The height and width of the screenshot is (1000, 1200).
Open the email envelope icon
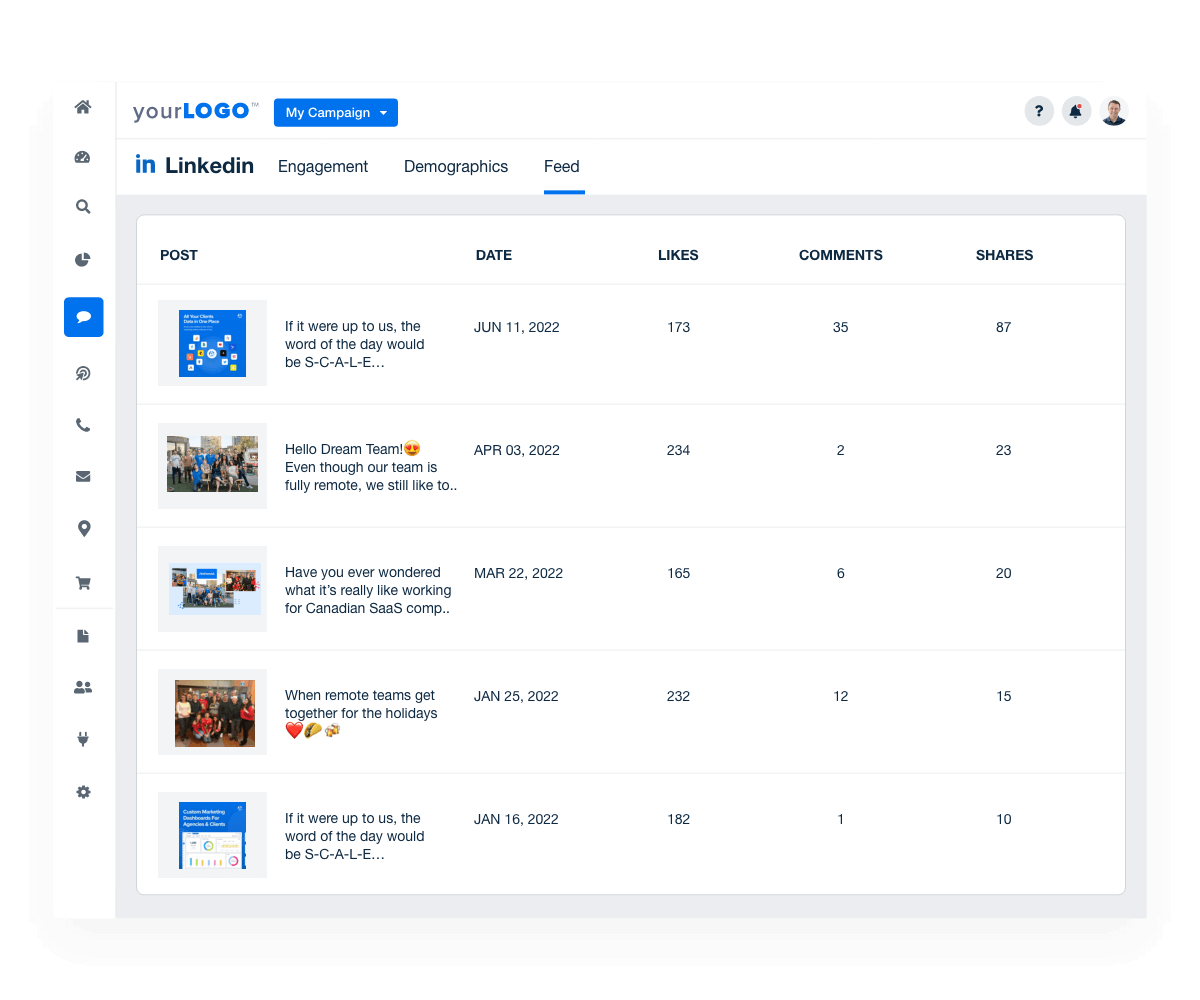point(83,477)
